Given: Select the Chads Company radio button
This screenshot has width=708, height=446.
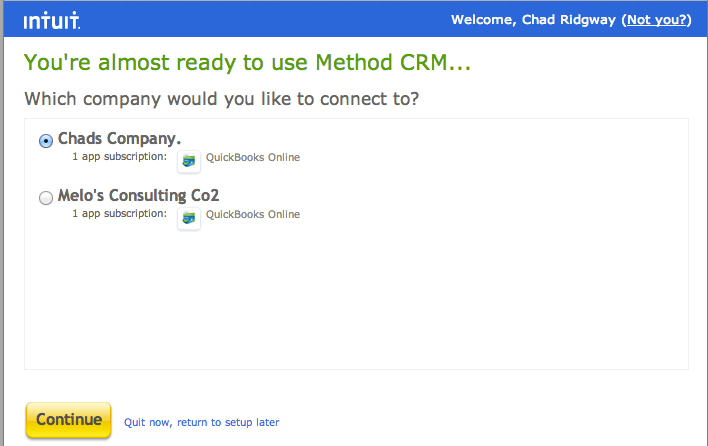Looking at the screenshot, I should tap(46, 141).
